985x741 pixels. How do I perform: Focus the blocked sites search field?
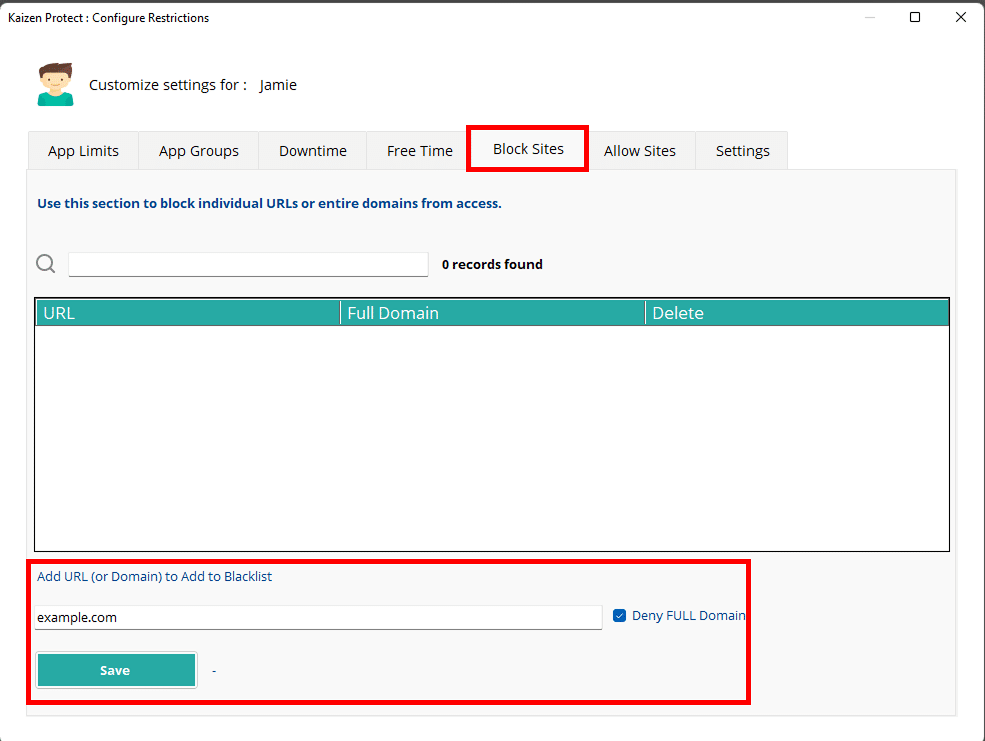248,264
